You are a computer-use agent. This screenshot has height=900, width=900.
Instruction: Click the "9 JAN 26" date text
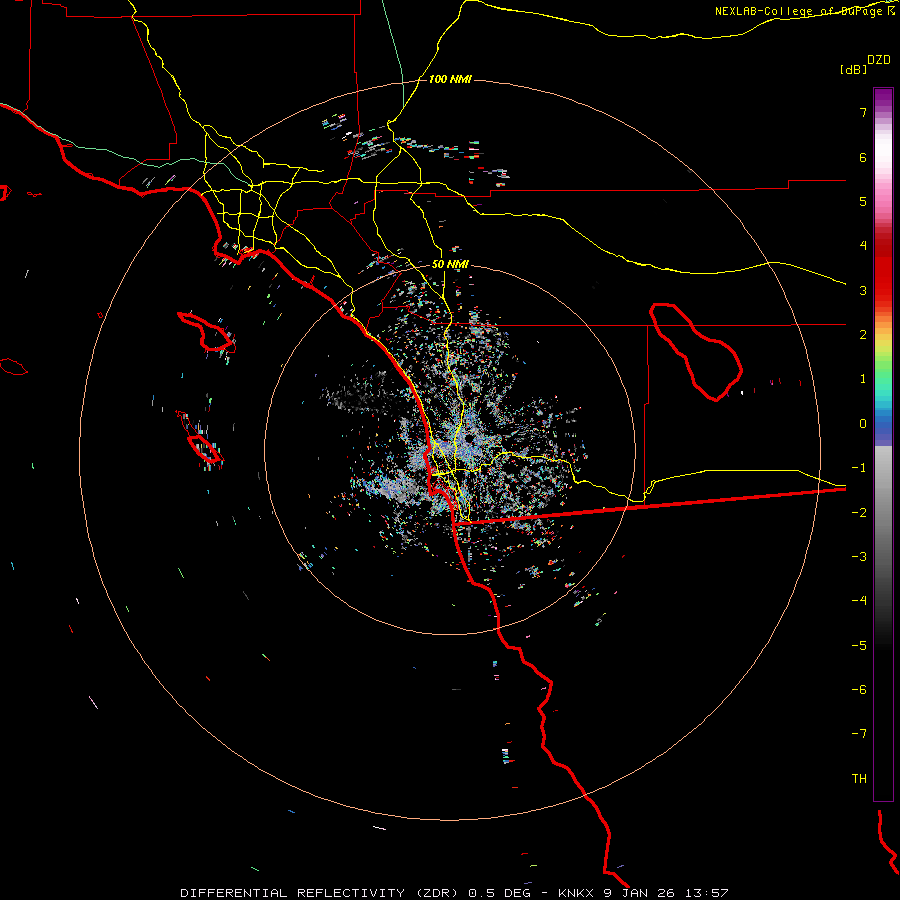(x=641, y=893)
